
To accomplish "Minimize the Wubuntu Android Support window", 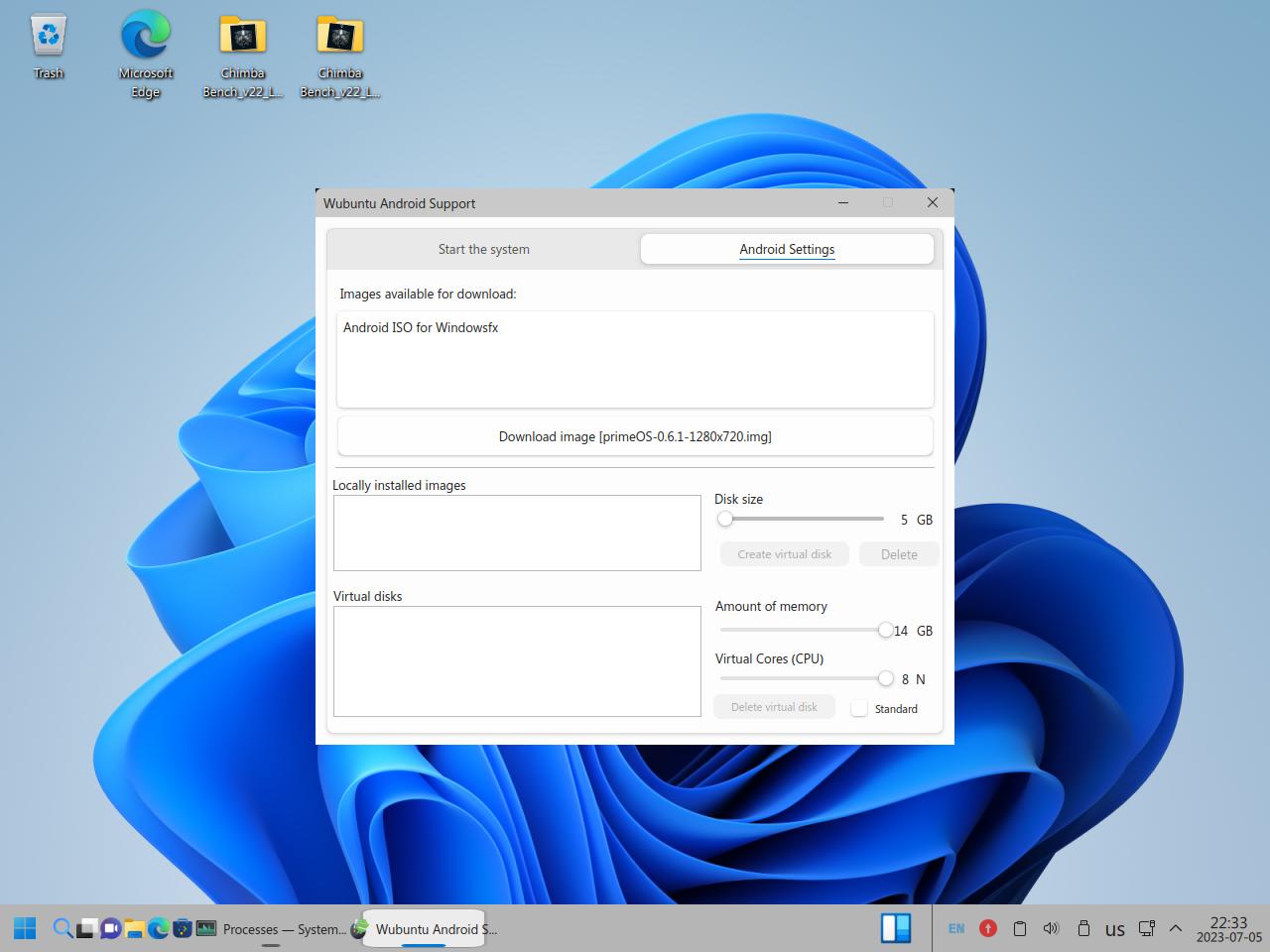I will click(x=843, y=202).
